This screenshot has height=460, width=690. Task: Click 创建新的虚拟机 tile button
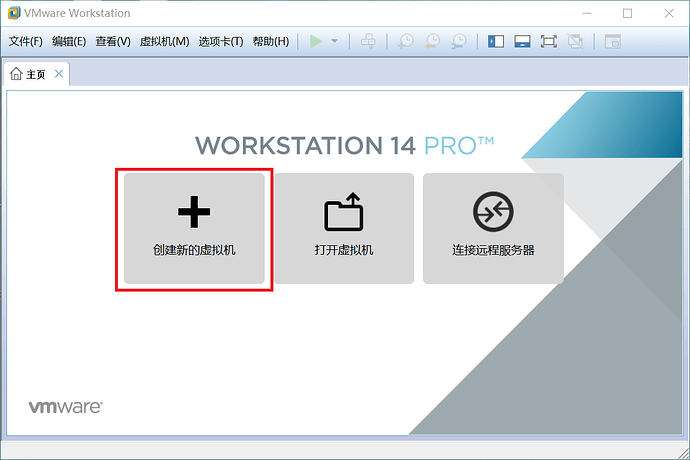194,228
